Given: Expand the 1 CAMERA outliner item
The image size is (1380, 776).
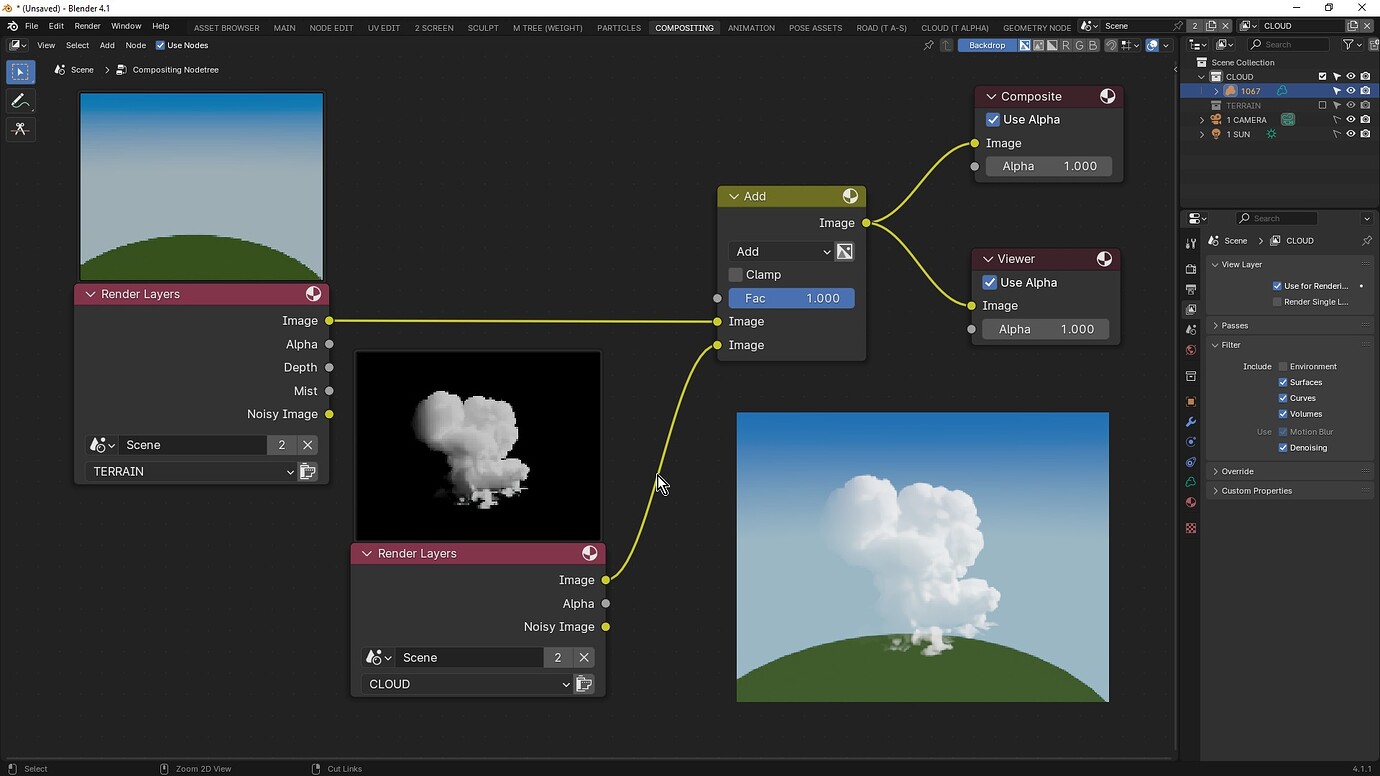Looking at the screenshot, I should 1202,120.
